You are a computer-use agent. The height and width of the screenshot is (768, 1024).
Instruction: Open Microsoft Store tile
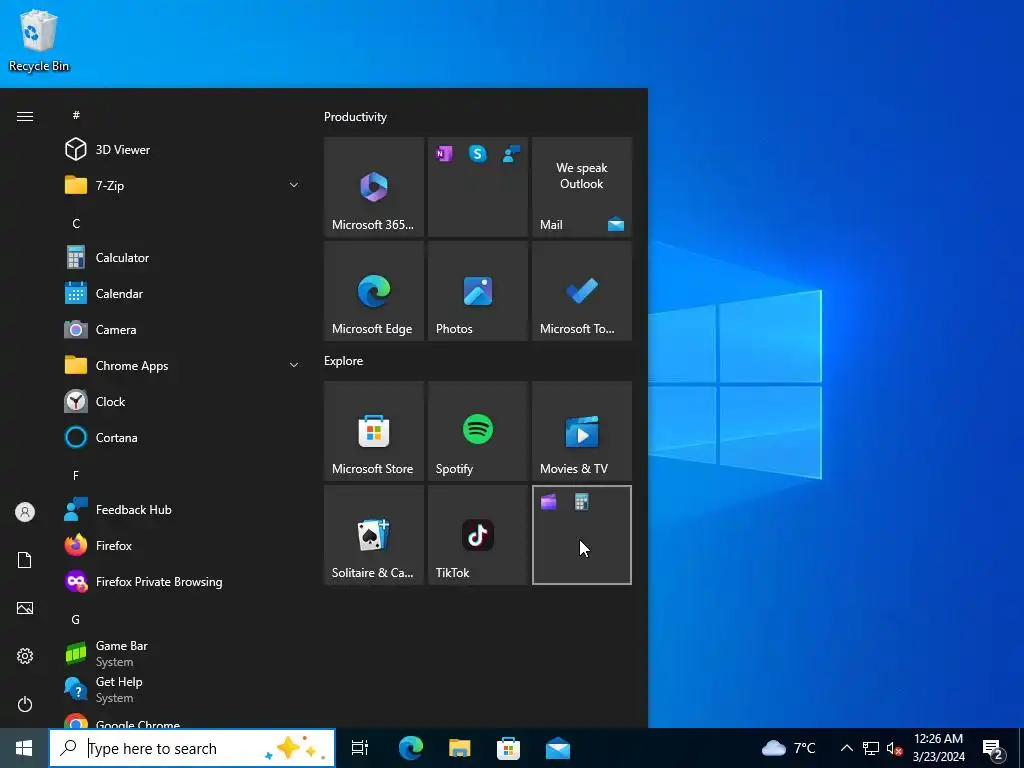[374, 431]
